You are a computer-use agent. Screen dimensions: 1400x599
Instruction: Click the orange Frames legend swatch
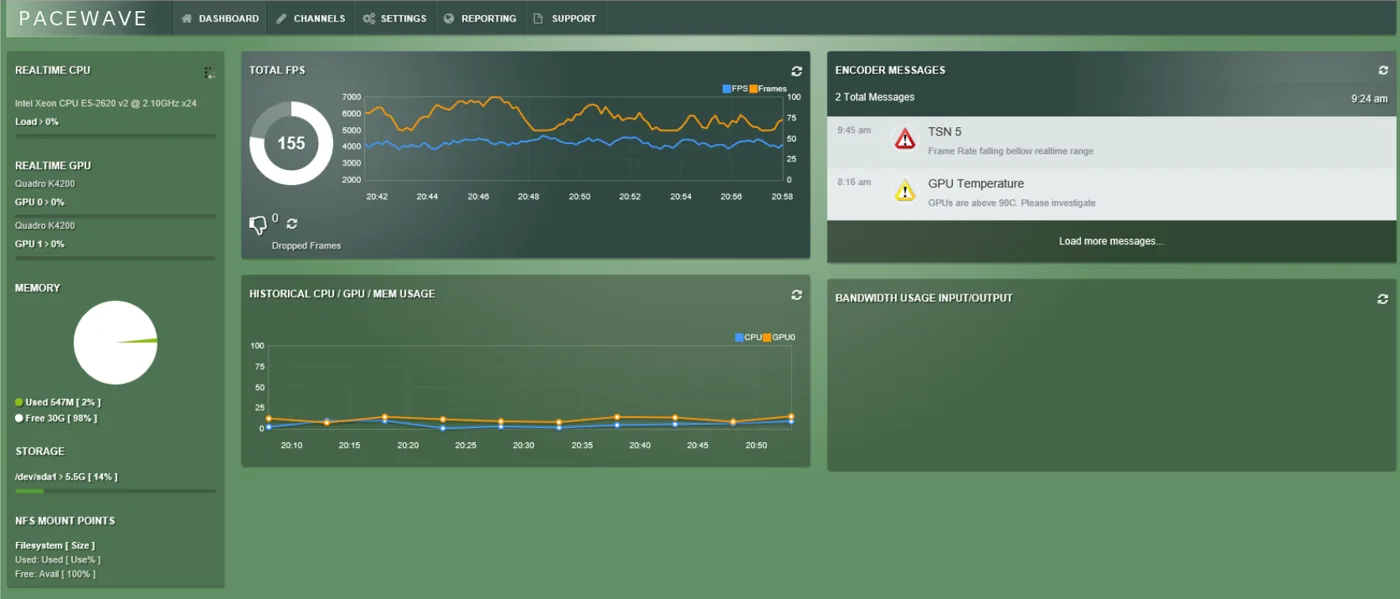pyautogui.click(x=753, y=89)
